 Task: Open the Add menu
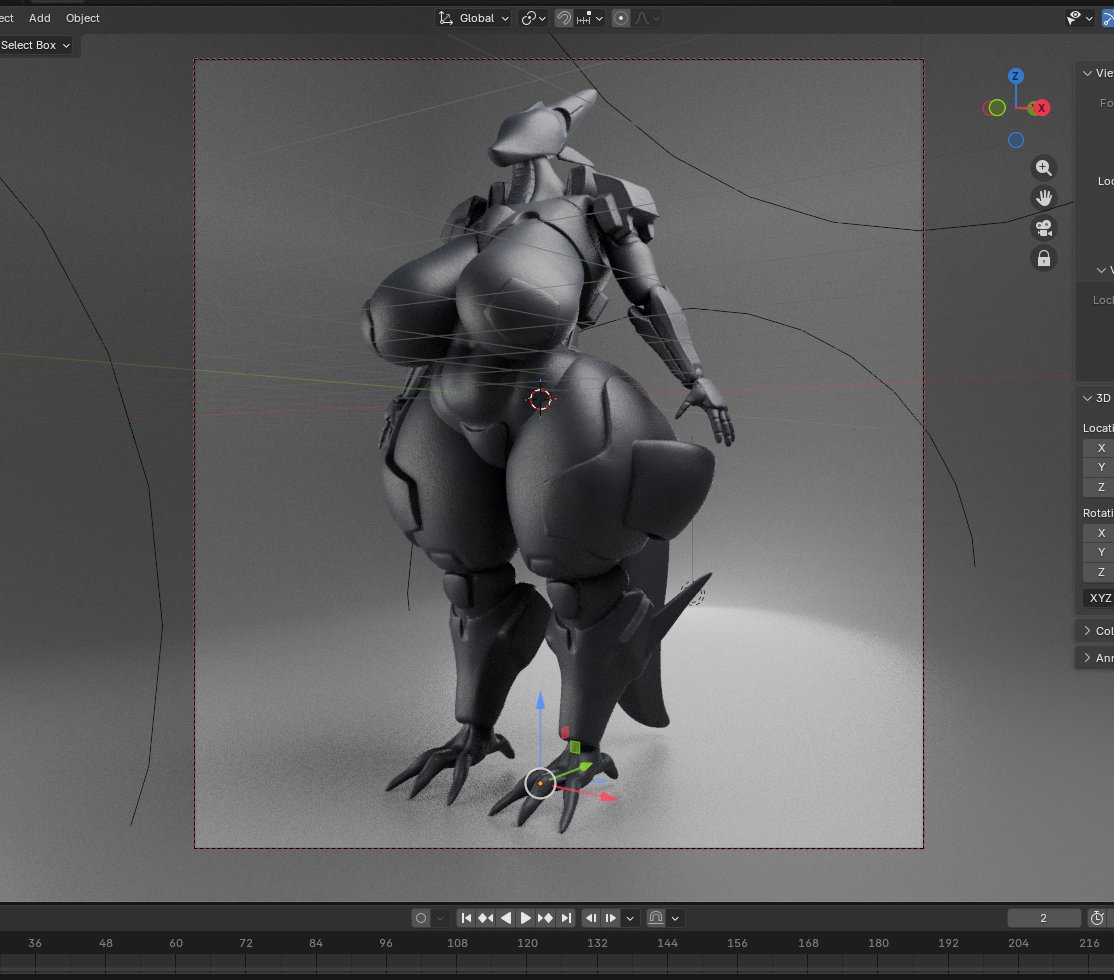(39, 18)
